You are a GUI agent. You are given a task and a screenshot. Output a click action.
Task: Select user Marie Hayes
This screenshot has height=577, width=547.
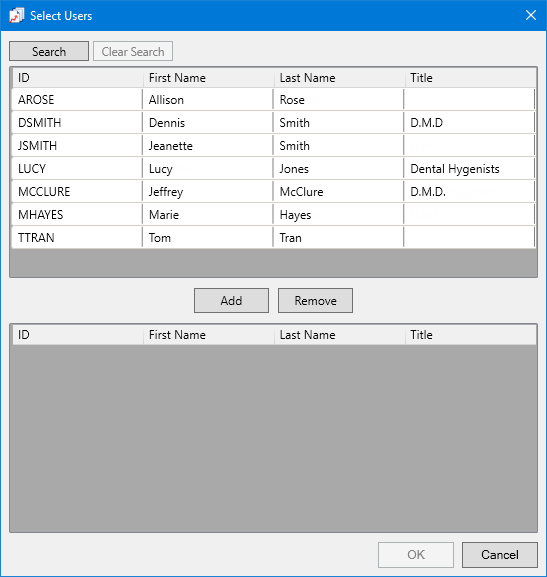273,215
